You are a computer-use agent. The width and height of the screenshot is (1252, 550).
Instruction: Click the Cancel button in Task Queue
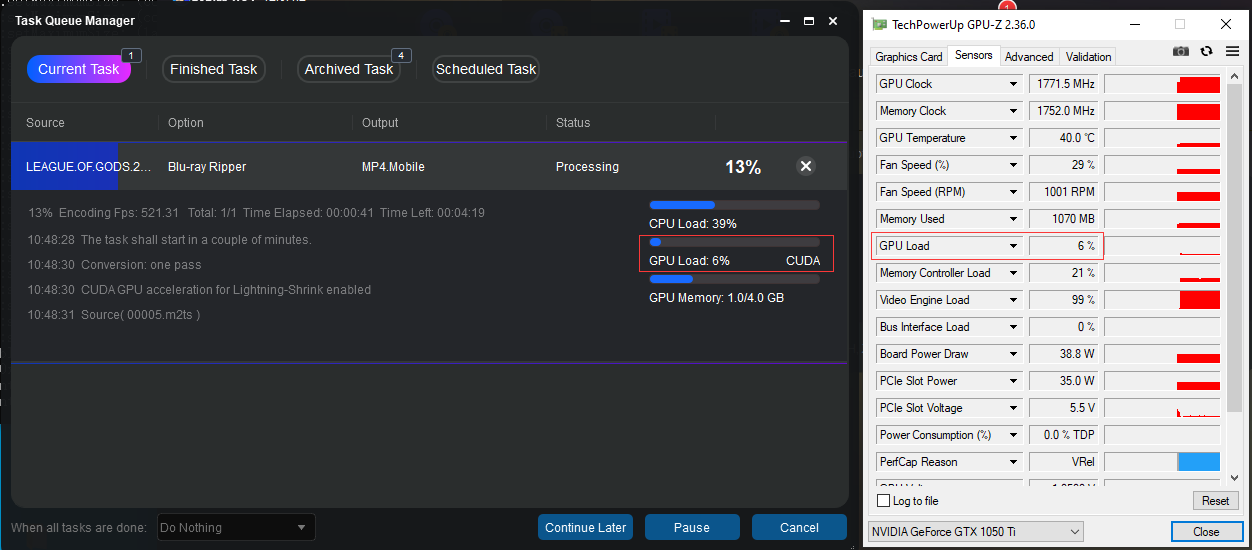click(800, 528)
